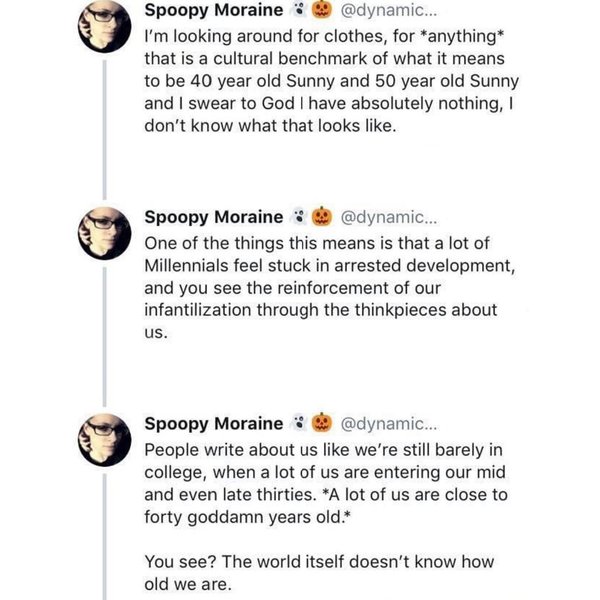Click the pumpkin emoji in the clothes tweet
Screen dimensions: 600x600
[322, 11]
